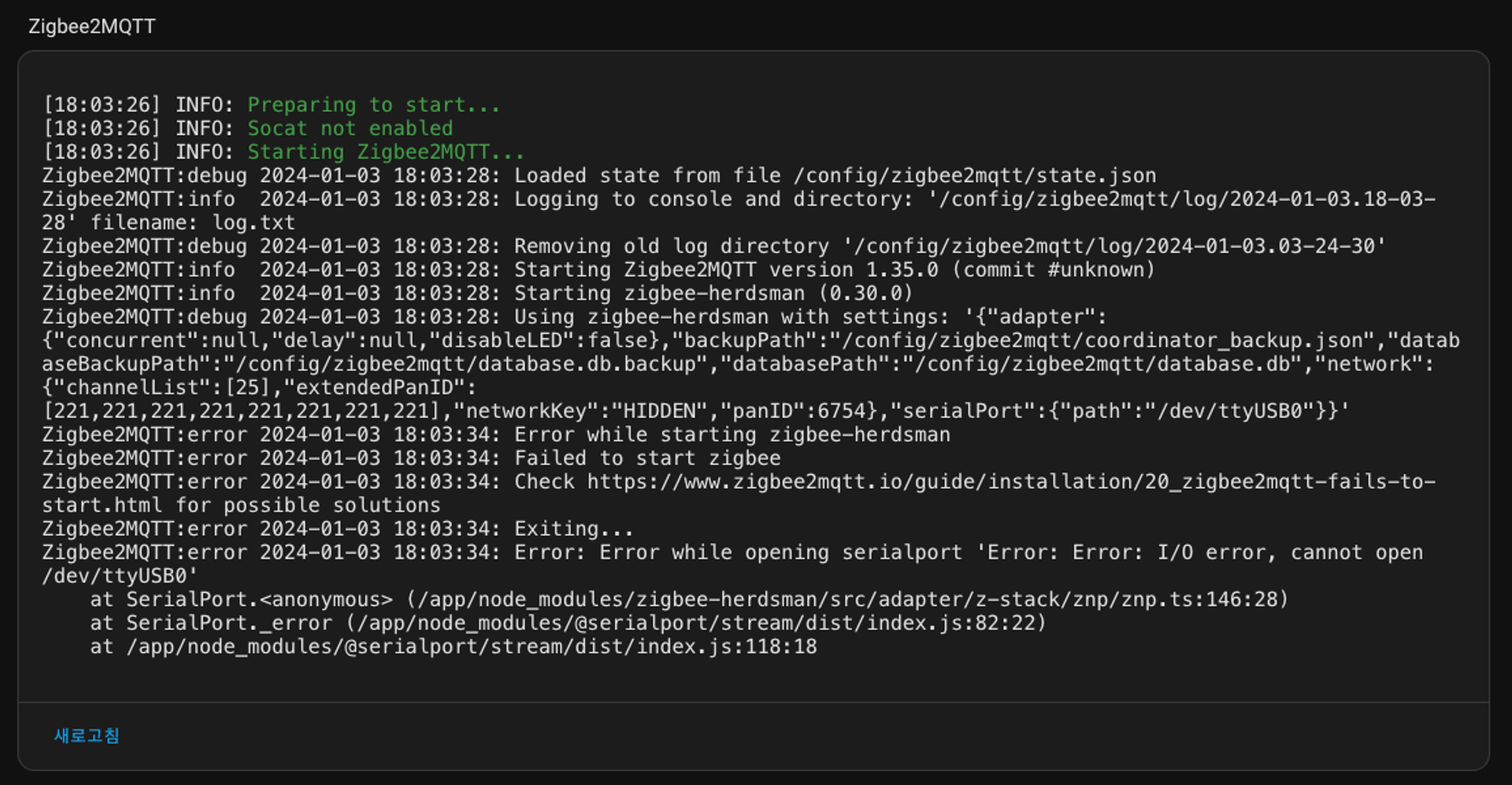Click the 'channelList' settings line
Viewport: 1512px width, 785px height.
259,387
